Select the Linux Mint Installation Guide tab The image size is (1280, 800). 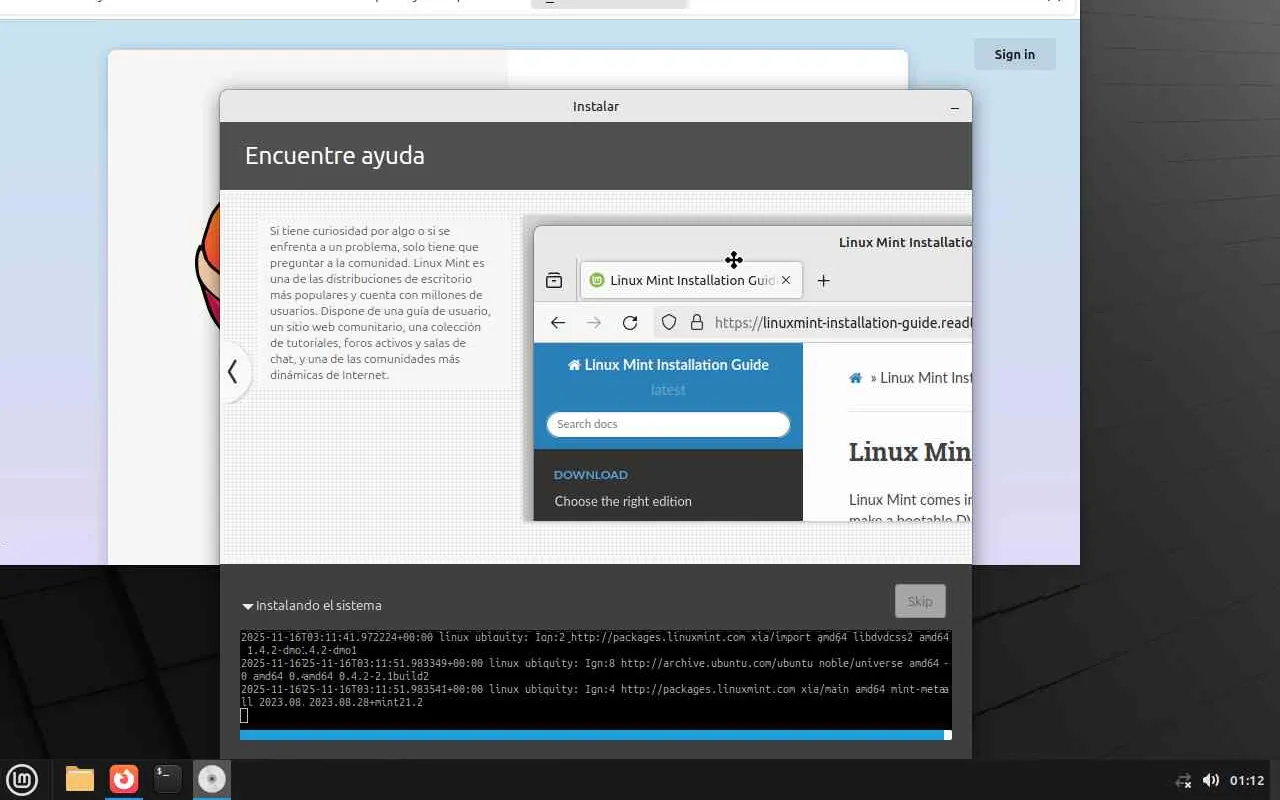point(691,280)
